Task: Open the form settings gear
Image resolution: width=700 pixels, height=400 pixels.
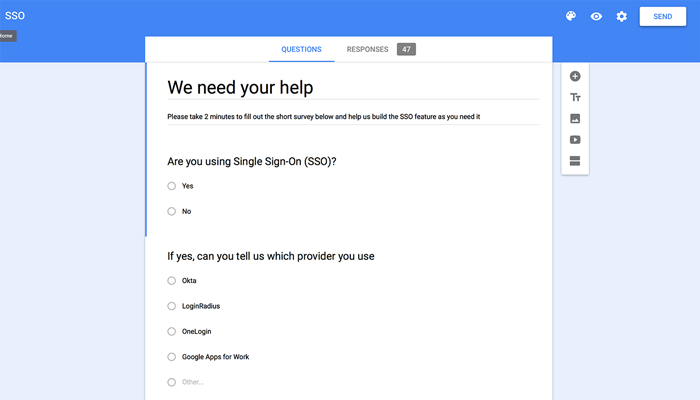Action: click(x=622, y=17)
